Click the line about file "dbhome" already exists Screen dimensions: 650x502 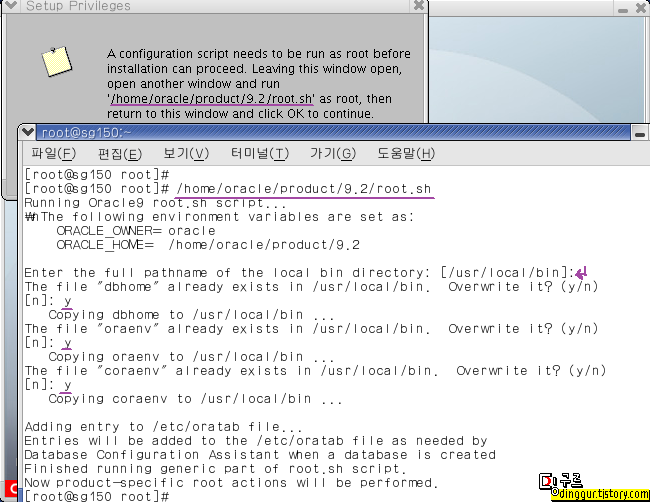(311, 287)
